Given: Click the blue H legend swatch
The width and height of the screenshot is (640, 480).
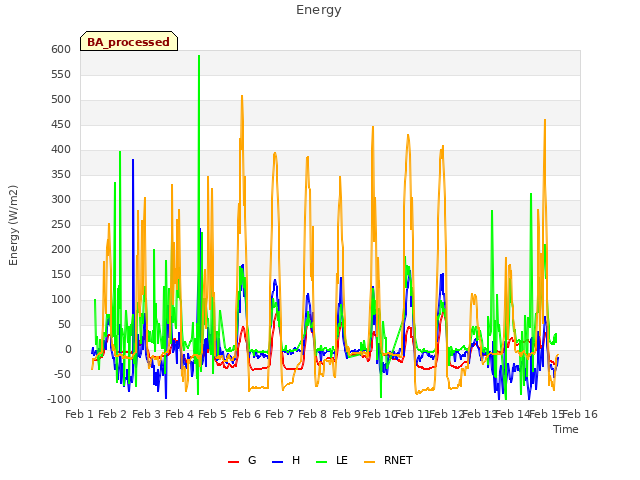Looking at the screenshot, I should pyautogui.click(x=278, y=462).
